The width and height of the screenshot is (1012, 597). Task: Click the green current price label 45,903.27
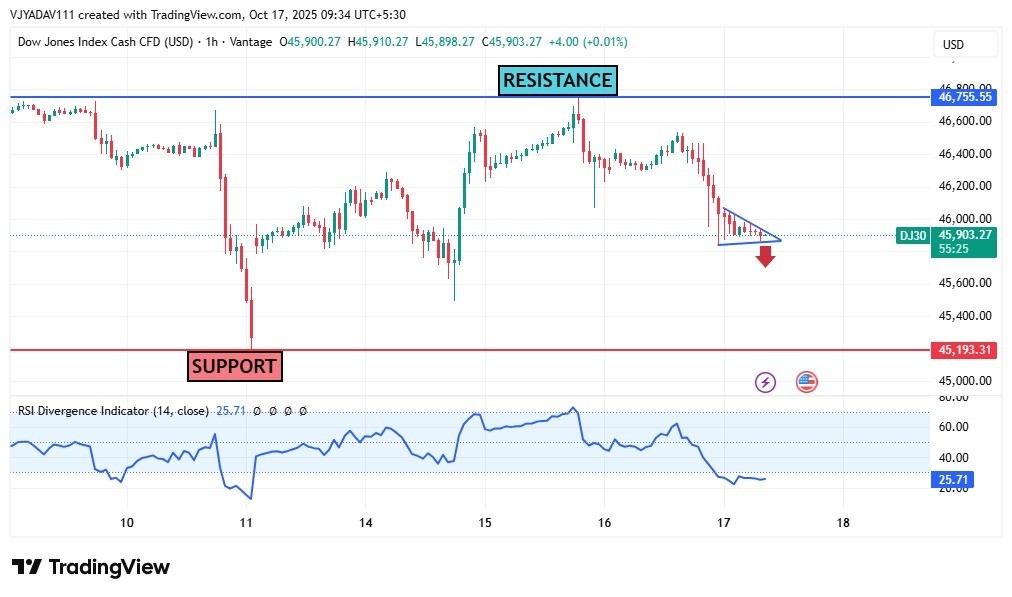(963, 235)
